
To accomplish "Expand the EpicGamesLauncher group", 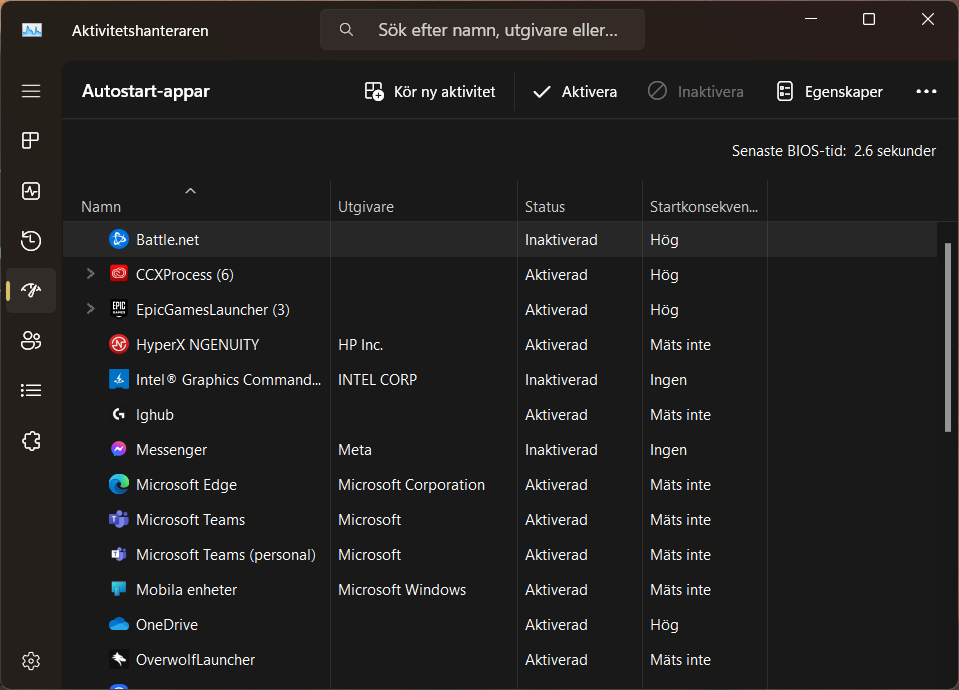I will [x=90, y=309].
